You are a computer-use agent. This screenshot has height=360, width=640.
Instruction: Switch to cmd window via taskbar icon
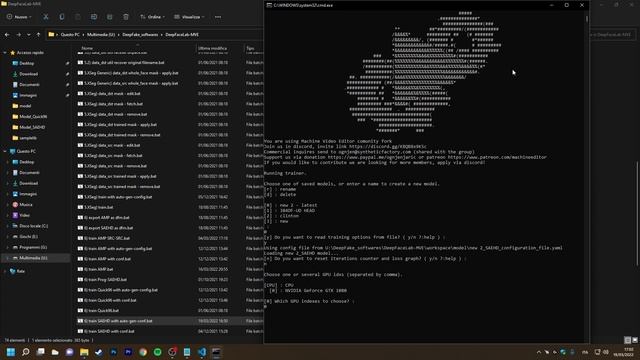pyautogui.click(x=216, y=352)
